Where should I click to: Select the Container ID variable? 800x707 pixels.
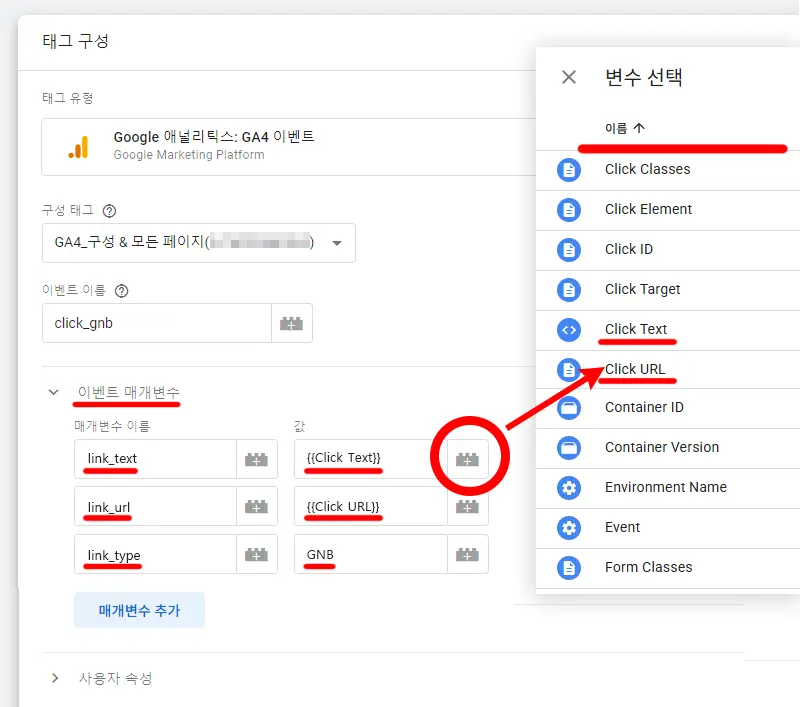coord(668,408)
